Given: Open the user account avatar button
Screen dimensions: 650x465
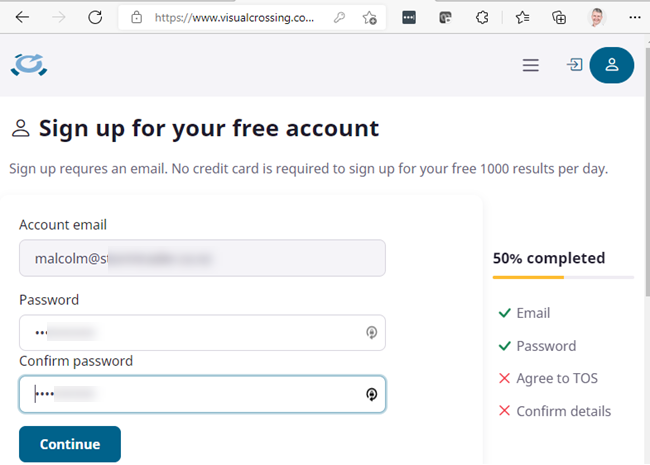Looking at the screenshot, I should 612,66.
